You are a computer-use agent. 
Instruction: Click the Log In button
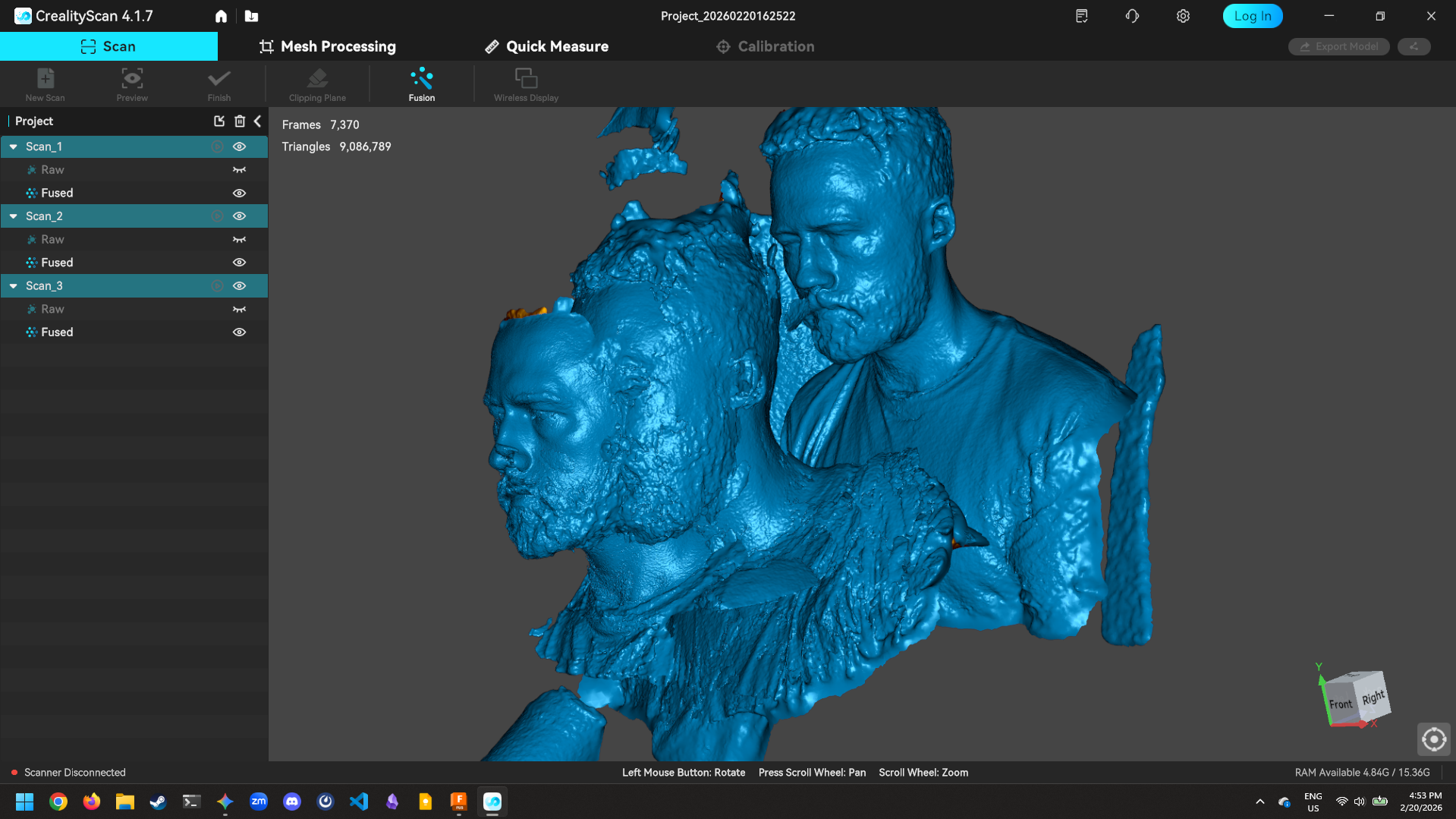(1252, 15)
